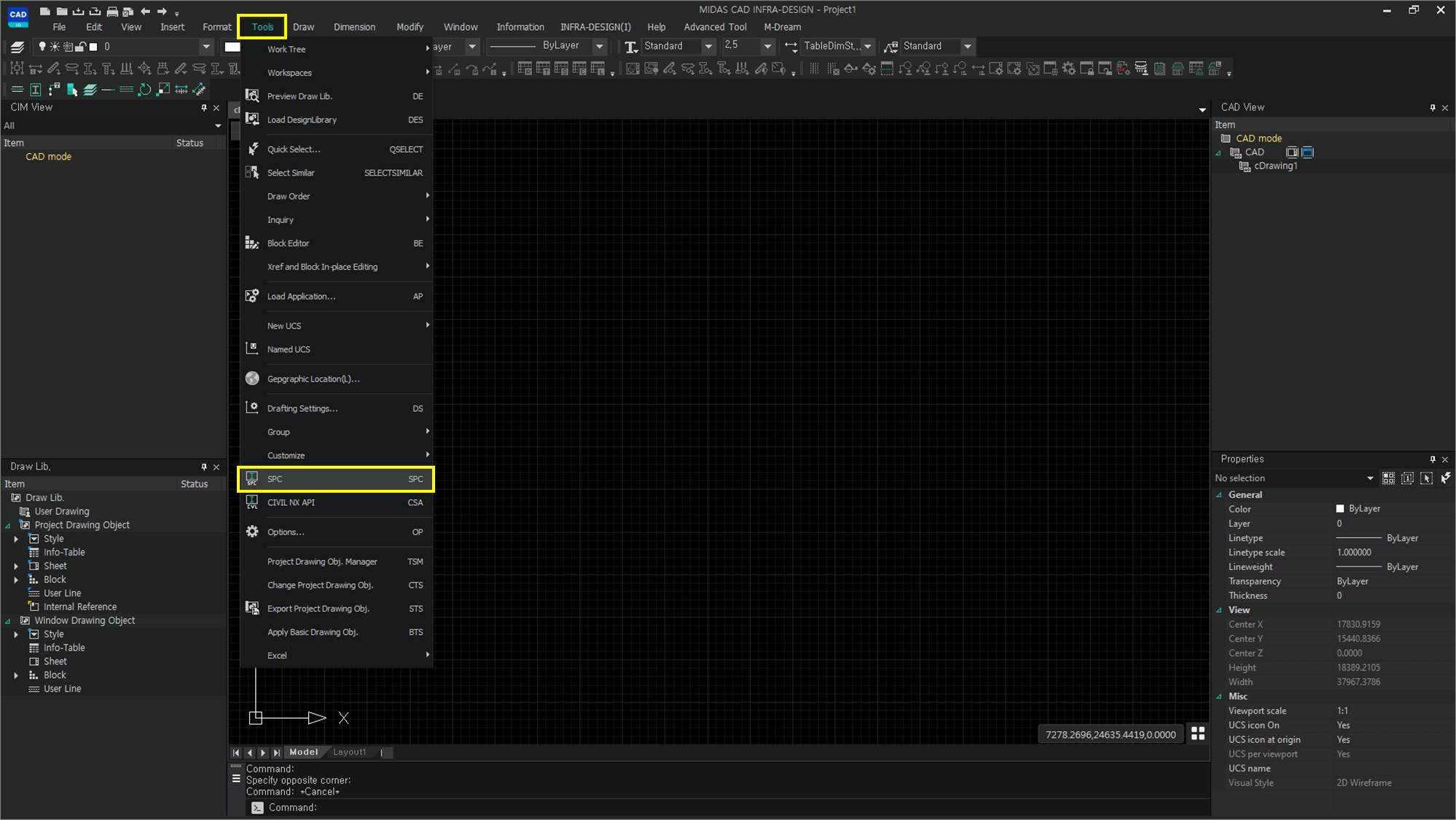Collapse the Window Drawing Object node
1456x820 pixels.
(8, 621)
